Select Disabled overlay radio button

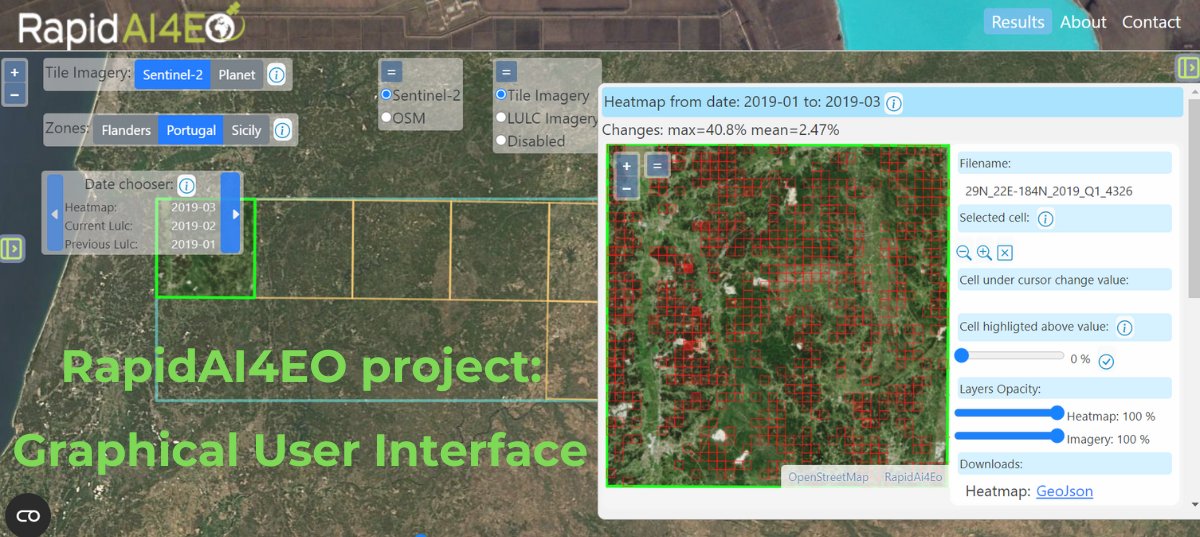[x=501, y=141]
